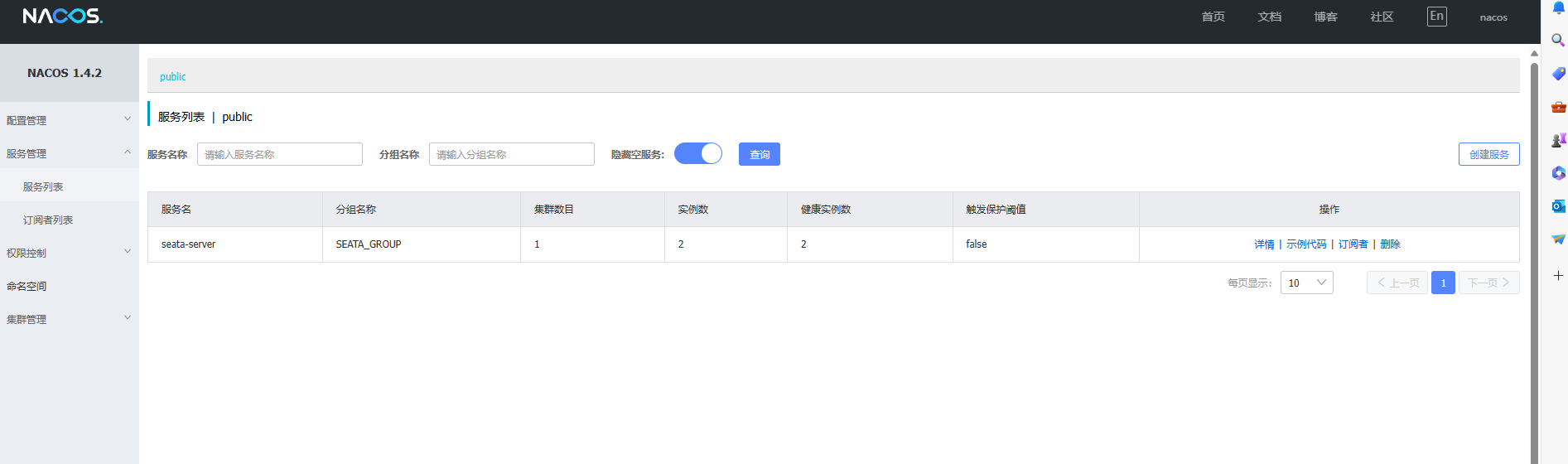Open the notifications bell in sidebar
This screenshot has width=1568, height=464.
pos(1558,7)
